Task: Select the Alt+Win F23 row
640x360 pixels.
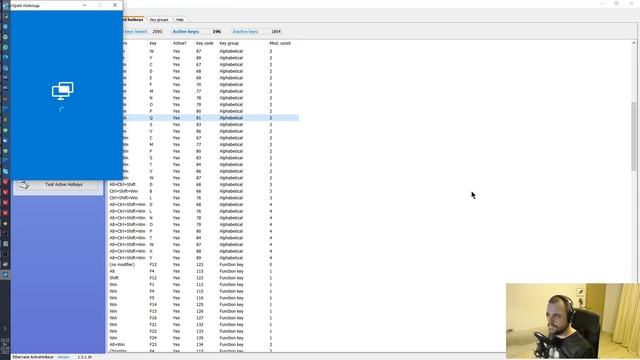Action: coord(203,344)
